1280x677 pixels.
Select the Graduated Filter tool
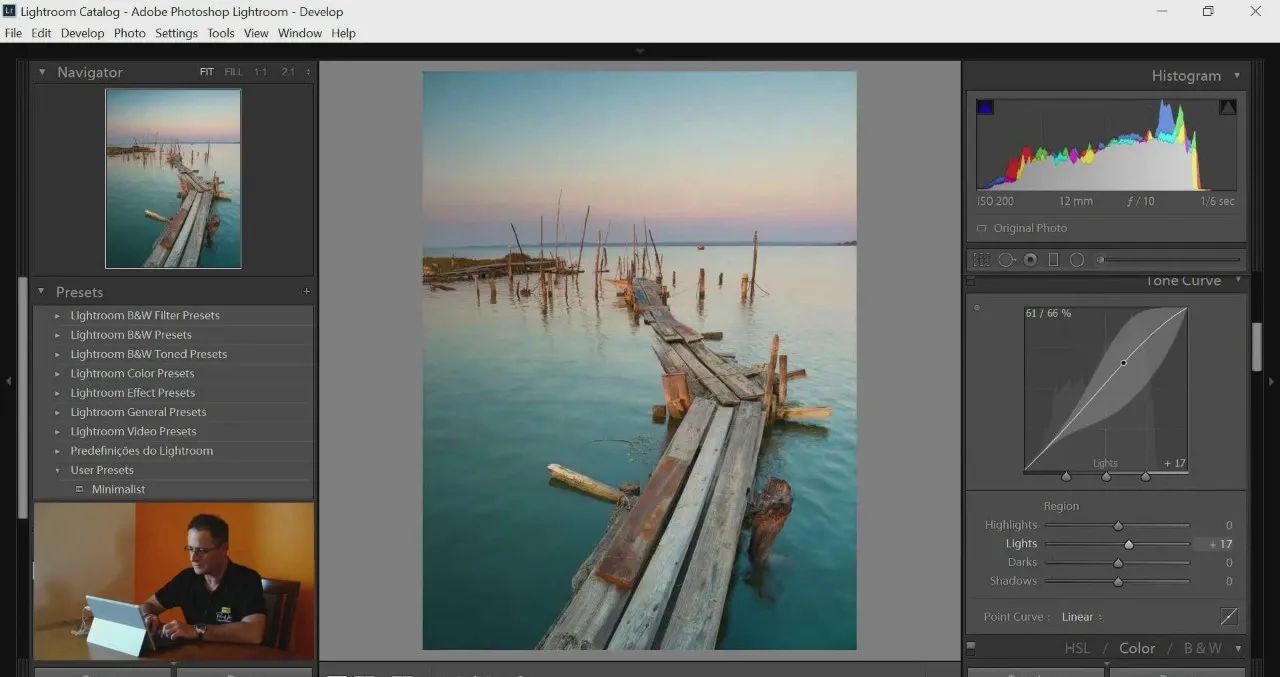click(1053, 260)
